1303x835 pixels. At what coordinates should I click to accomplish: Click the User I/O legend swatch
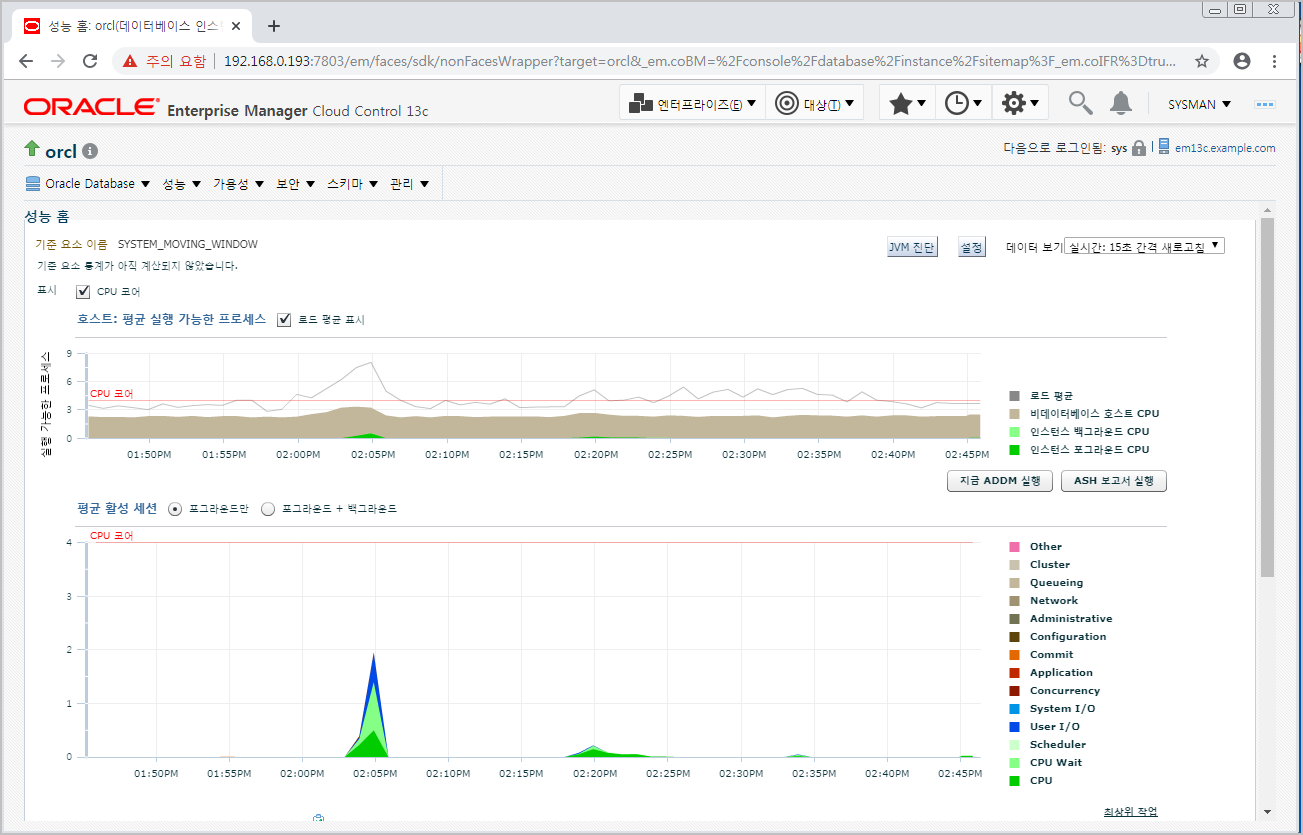(1015, 727)
